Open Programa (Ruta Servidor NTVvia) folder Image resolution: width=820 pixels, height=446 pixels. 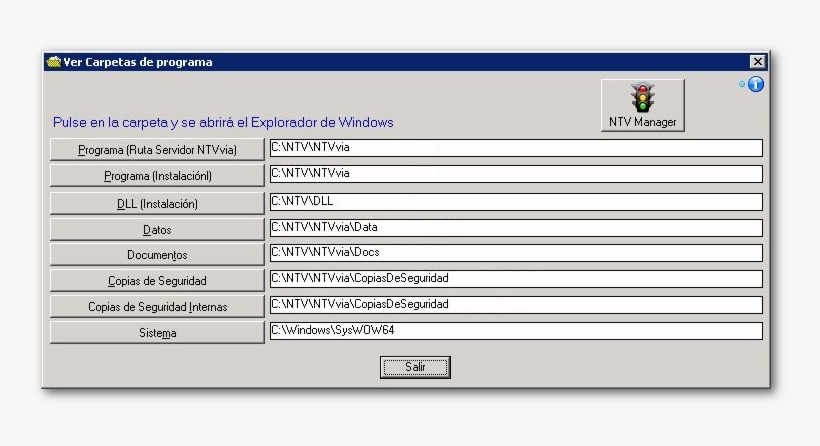pyautogui.click(x=157, y=150)
